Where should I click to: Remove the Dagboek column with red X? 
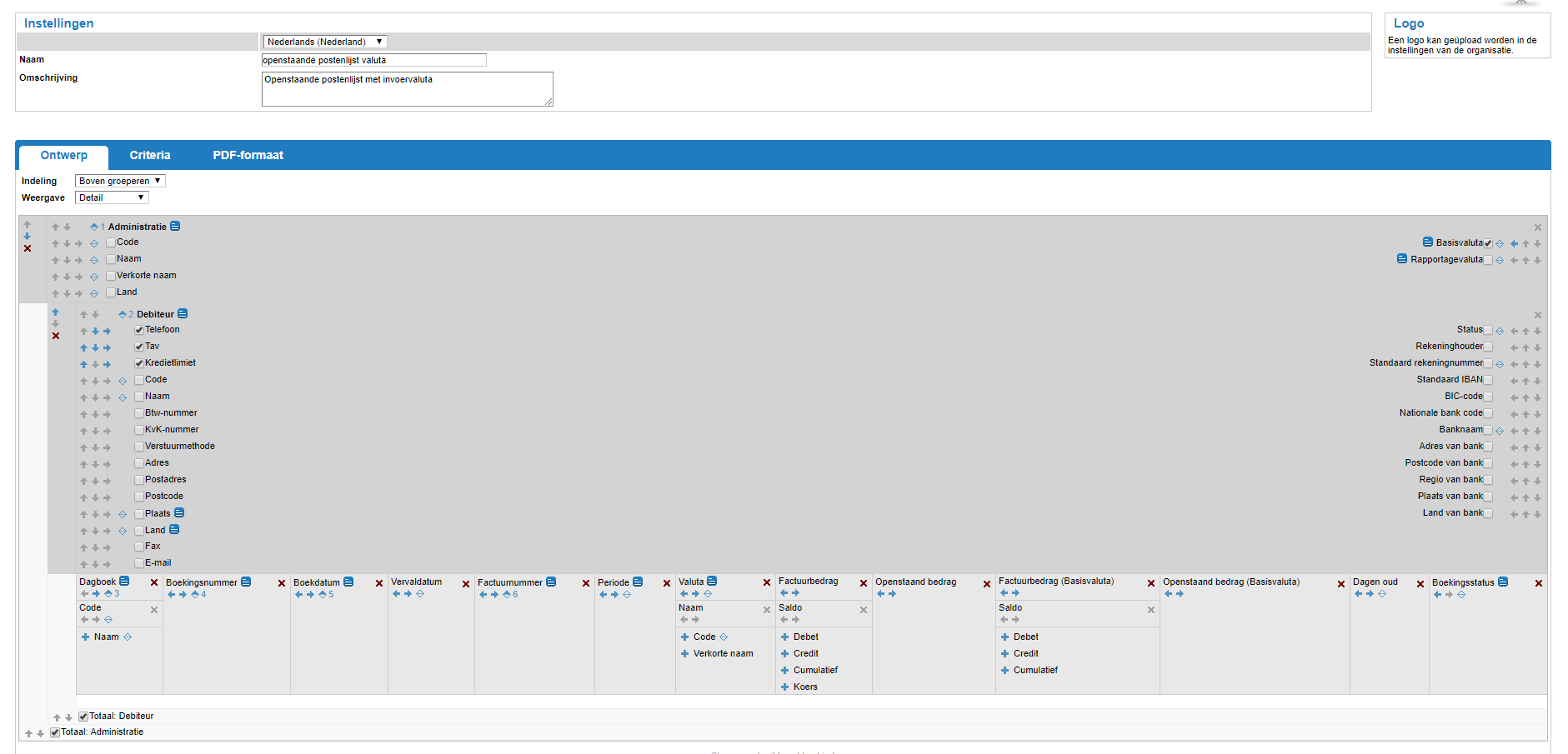(x=154, y=583)
